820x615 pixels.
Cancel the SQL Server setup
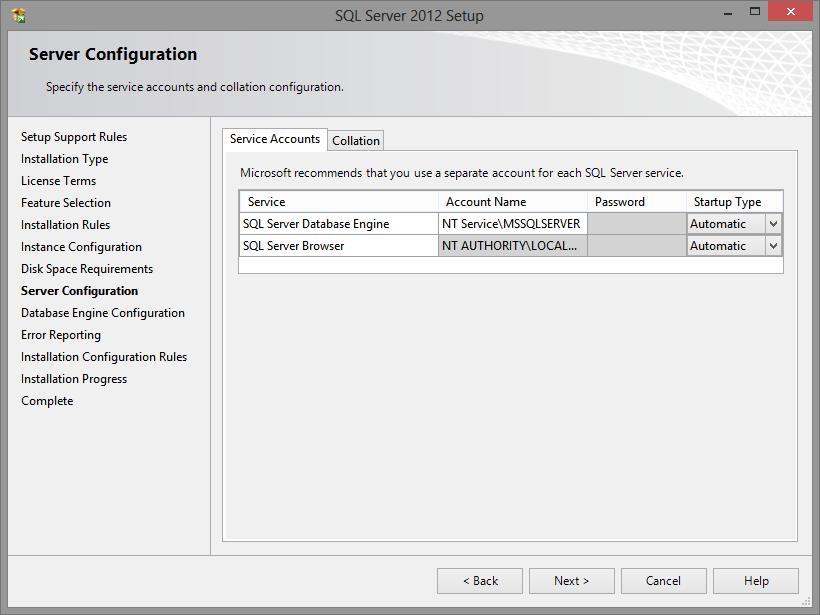coord(663,581)
